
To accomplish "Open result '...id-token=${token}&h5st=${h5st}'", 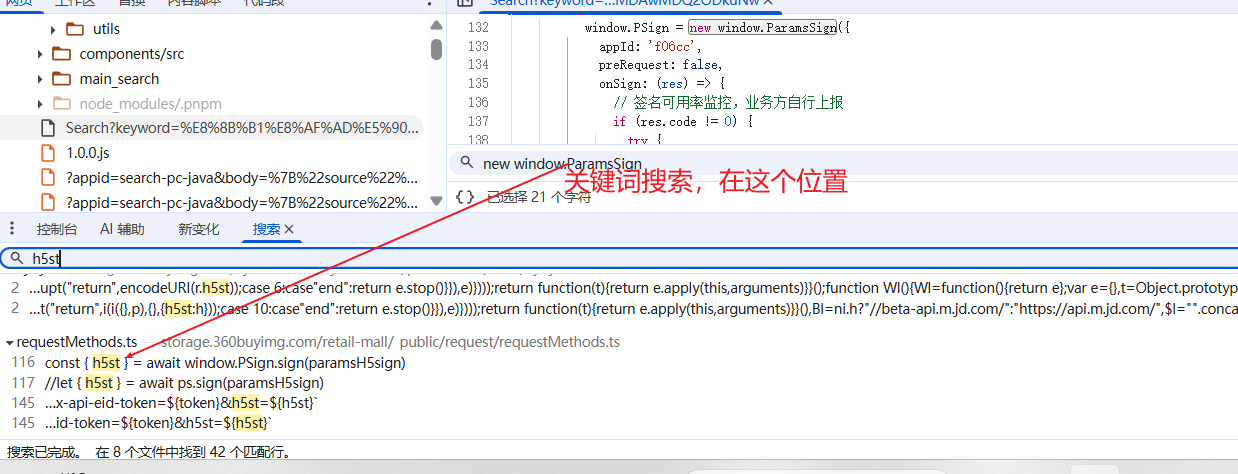I will (x=159, y=423).
